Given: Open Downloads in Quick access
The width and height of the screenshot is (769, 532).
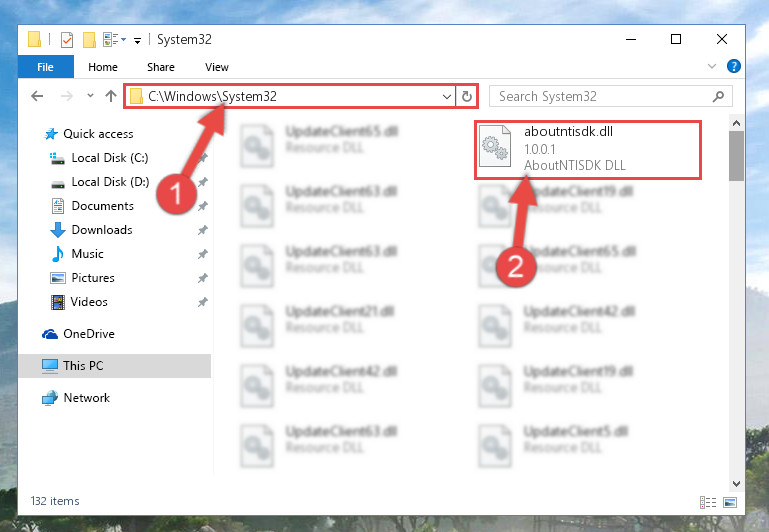Looking at the screenshot, I should coord(102,230).
